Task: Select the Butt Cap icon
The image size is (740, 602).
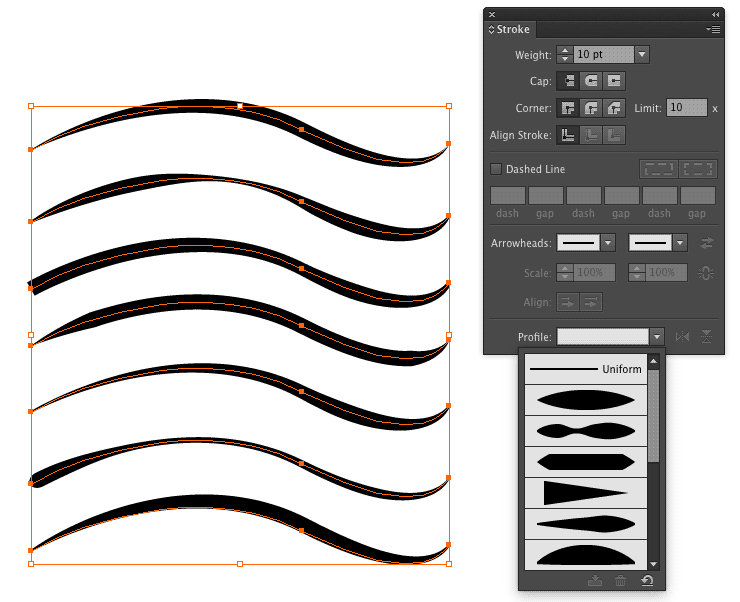Action: 568,81
